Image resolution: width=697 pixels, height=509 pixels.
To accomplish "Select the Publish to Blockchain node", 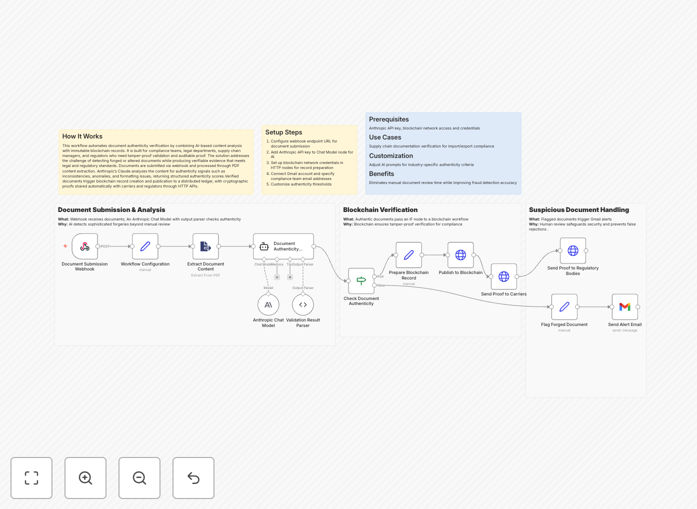I will pos(461,255).
